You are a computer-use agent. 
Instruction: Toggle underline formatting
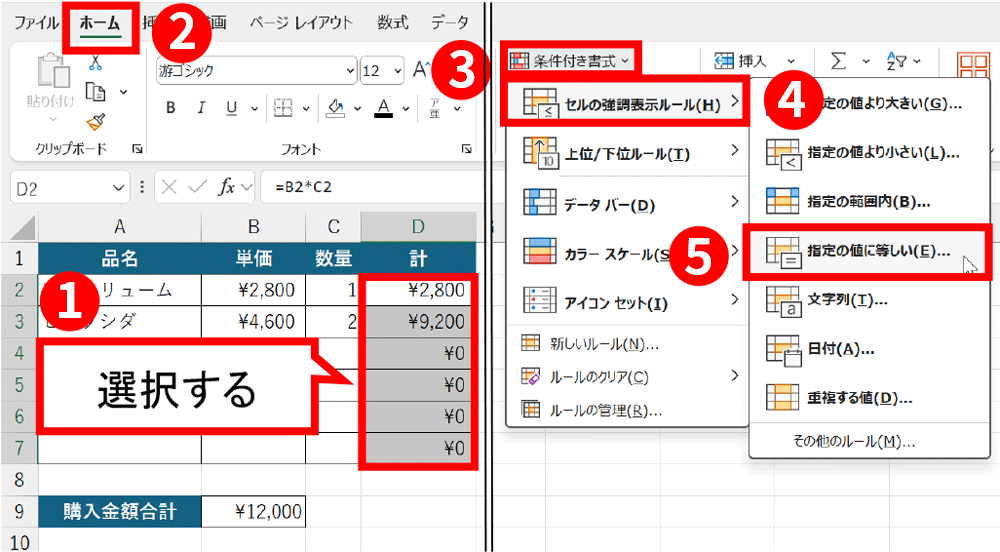[231, 108]
